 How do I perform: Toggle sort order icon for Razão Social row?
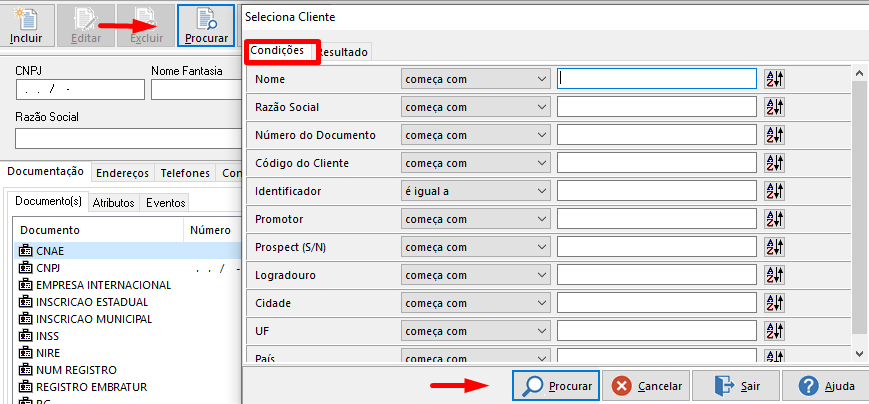774,107
